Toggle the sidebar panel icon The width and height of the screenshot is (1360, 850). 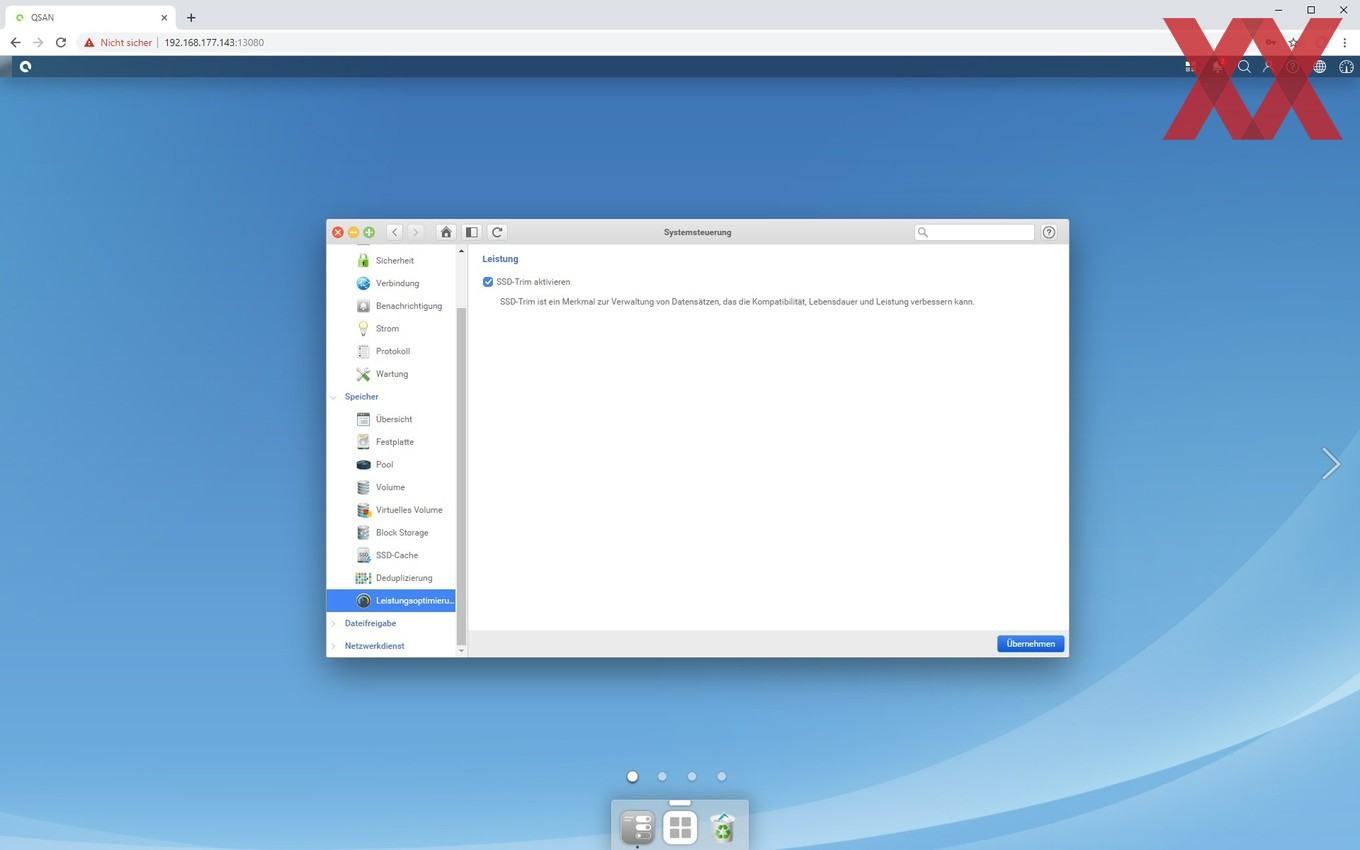point(471,232)
